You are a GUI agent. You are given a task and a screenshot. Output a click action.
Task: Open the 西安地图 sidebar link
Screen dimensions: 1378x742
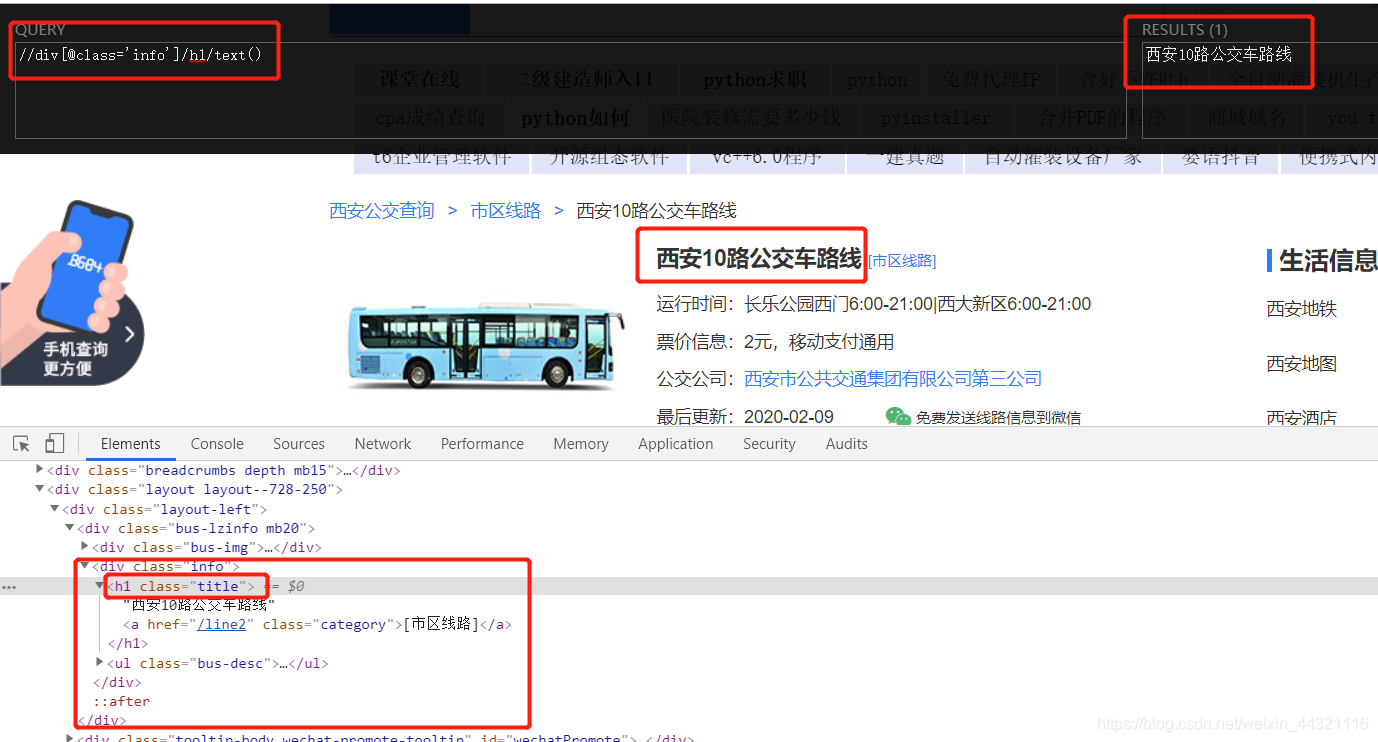[x=1302, y=364]
